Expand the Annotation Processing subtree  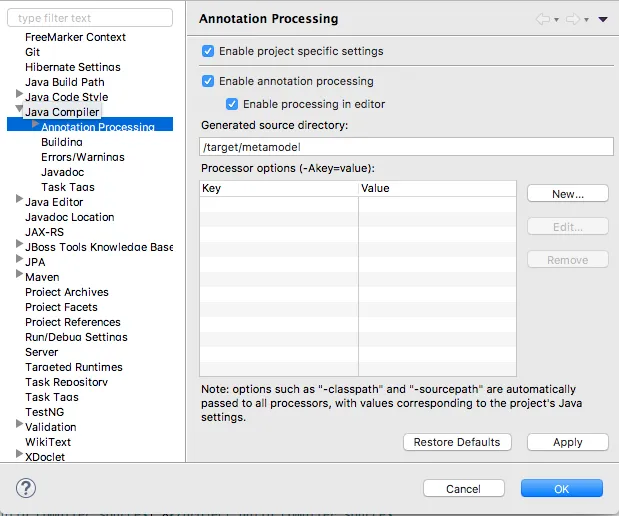[35, 125]
